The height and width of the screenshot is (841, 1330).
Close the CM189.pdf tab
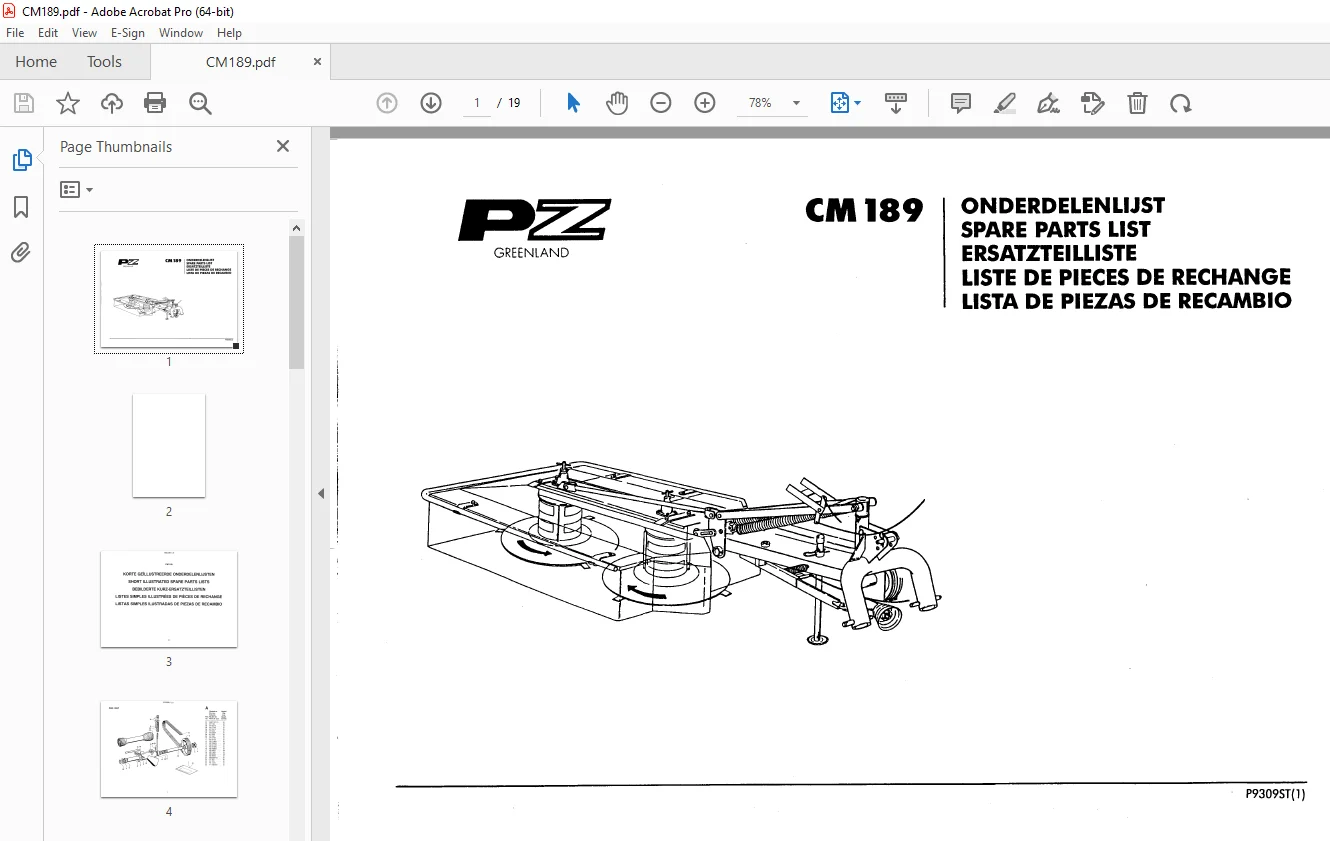pyautogui.click(x=318, y=62)
